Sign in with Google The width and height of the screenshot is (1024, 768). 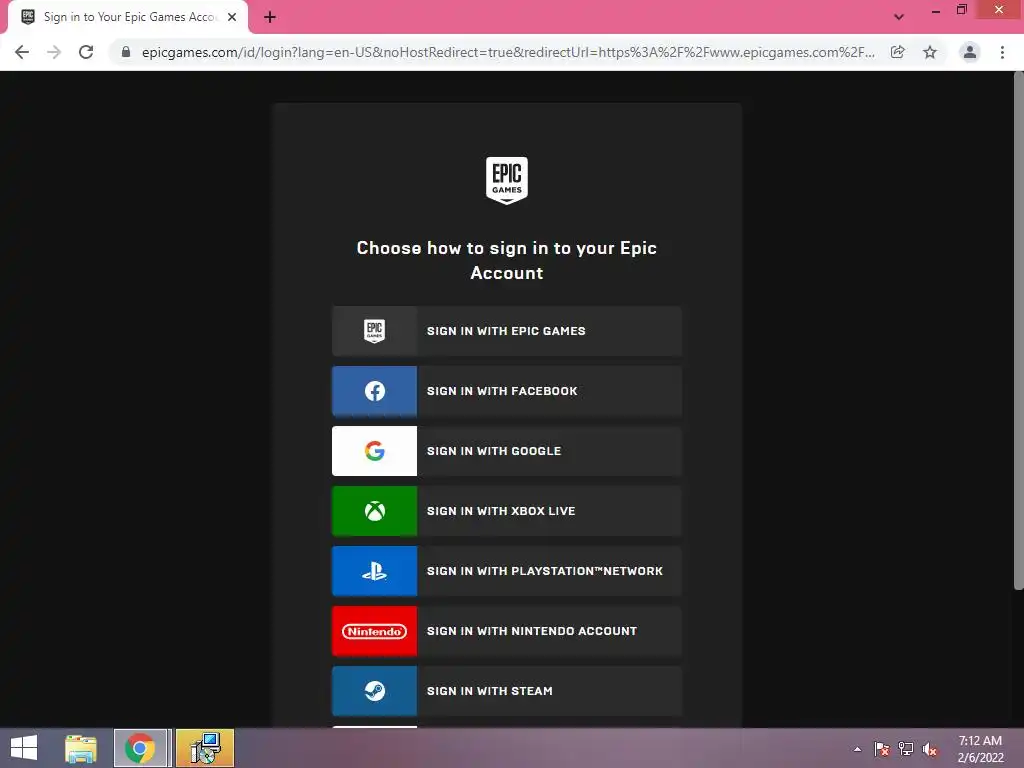[507, 451]
